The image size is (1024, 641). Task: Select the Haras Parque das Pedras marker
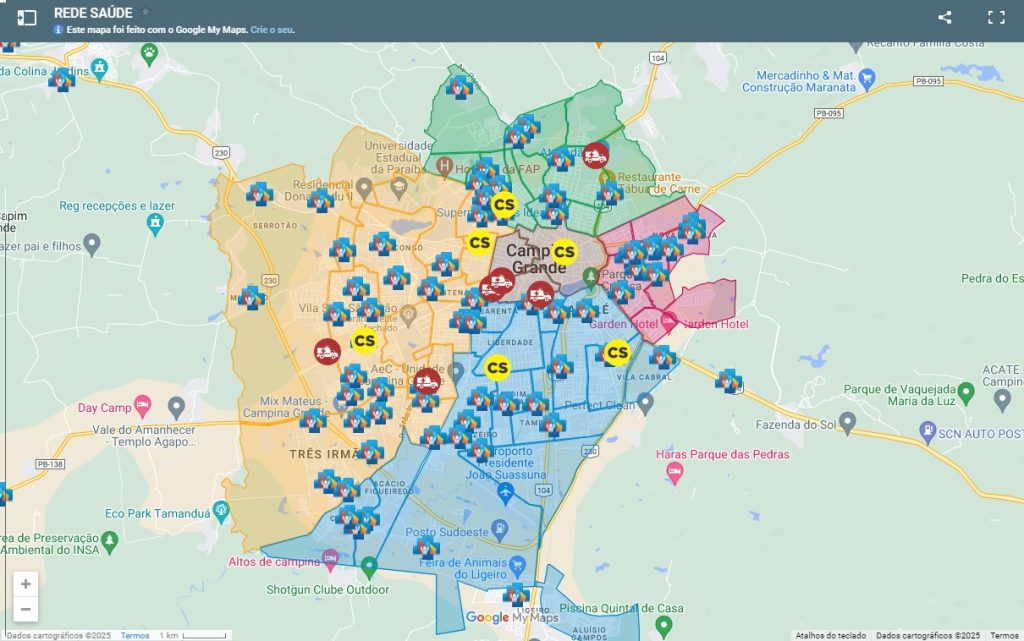click(675, 472)
